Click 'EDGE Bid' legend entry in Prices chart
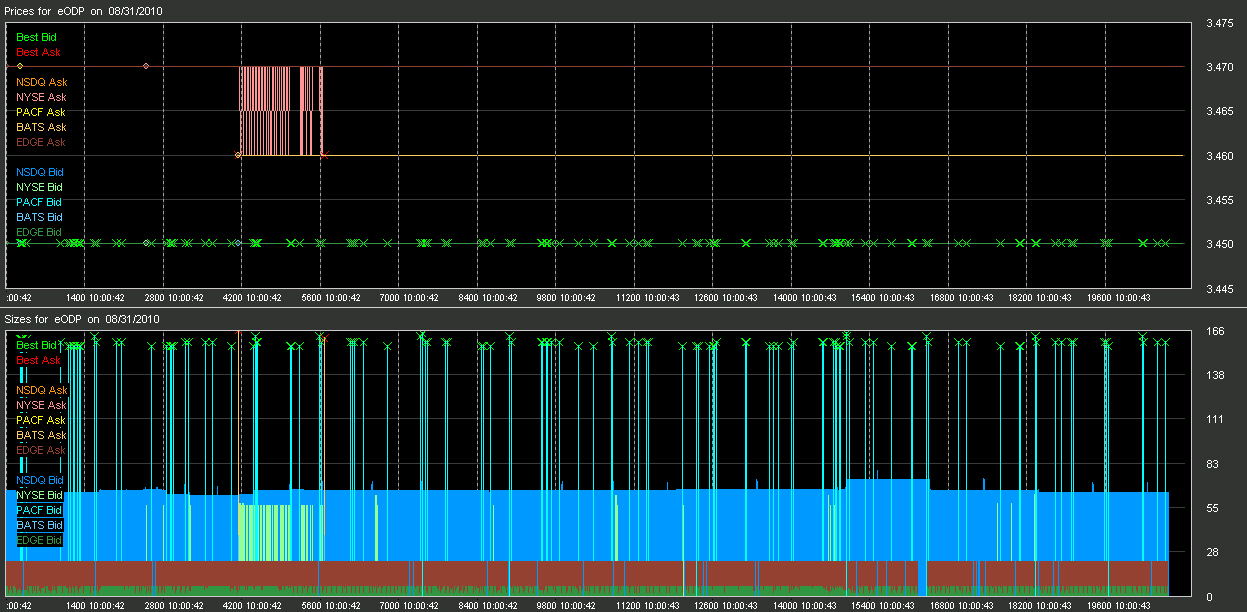Image resolution: width=1247 pixels, height=612 pixels. (x=39, y=232)
